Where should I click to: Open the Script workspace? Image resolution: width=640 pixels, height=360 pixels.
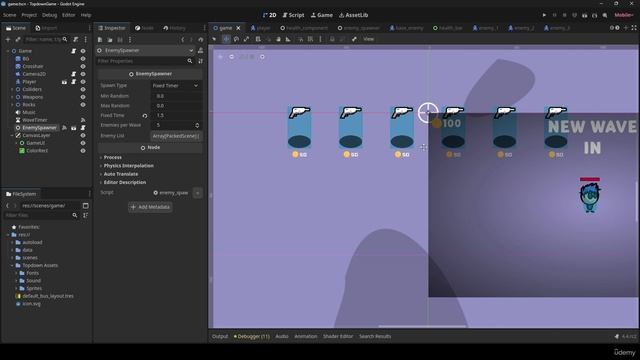pos(293,15)
